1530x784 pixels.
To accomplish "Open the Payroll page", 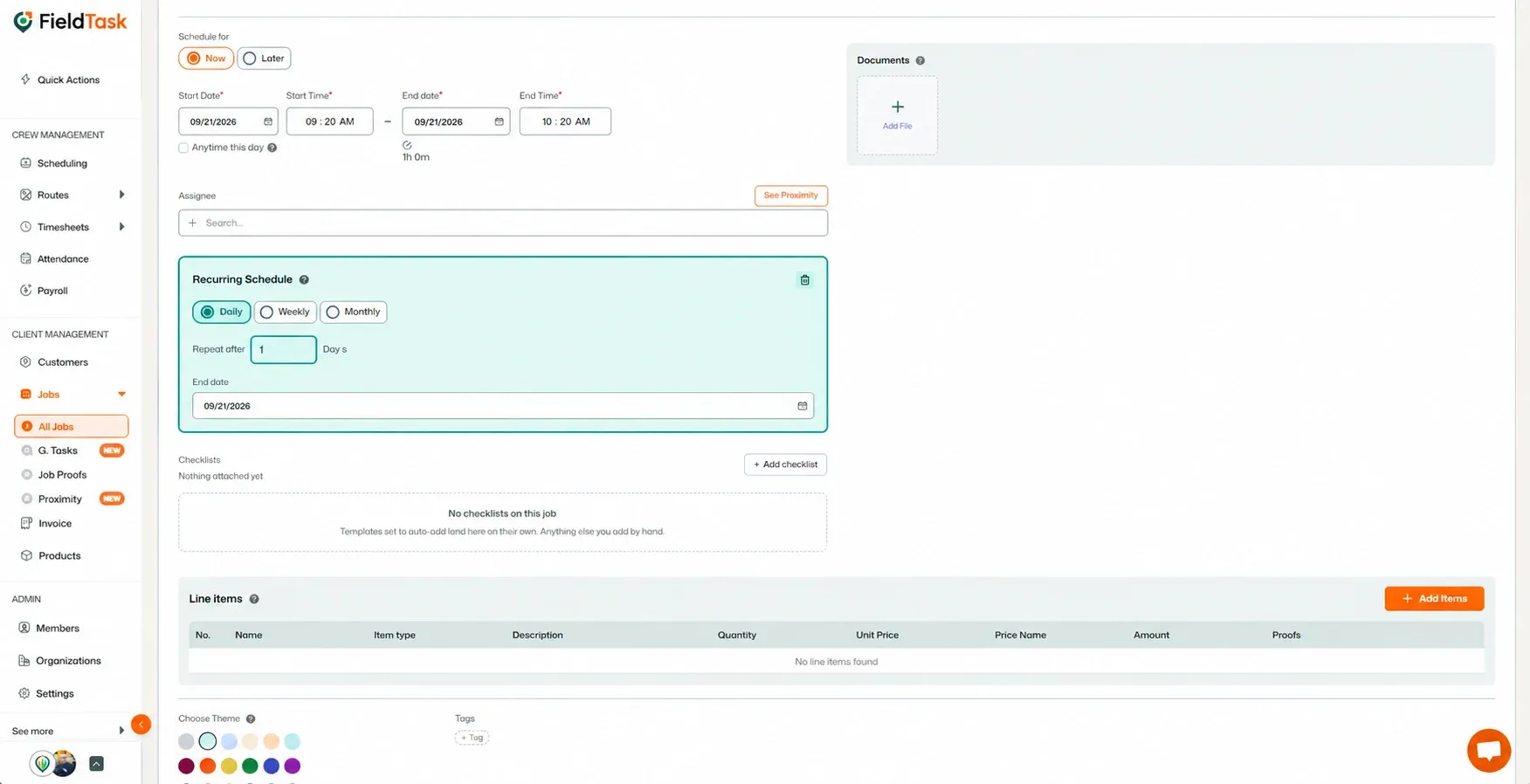I will pos(44,291).
